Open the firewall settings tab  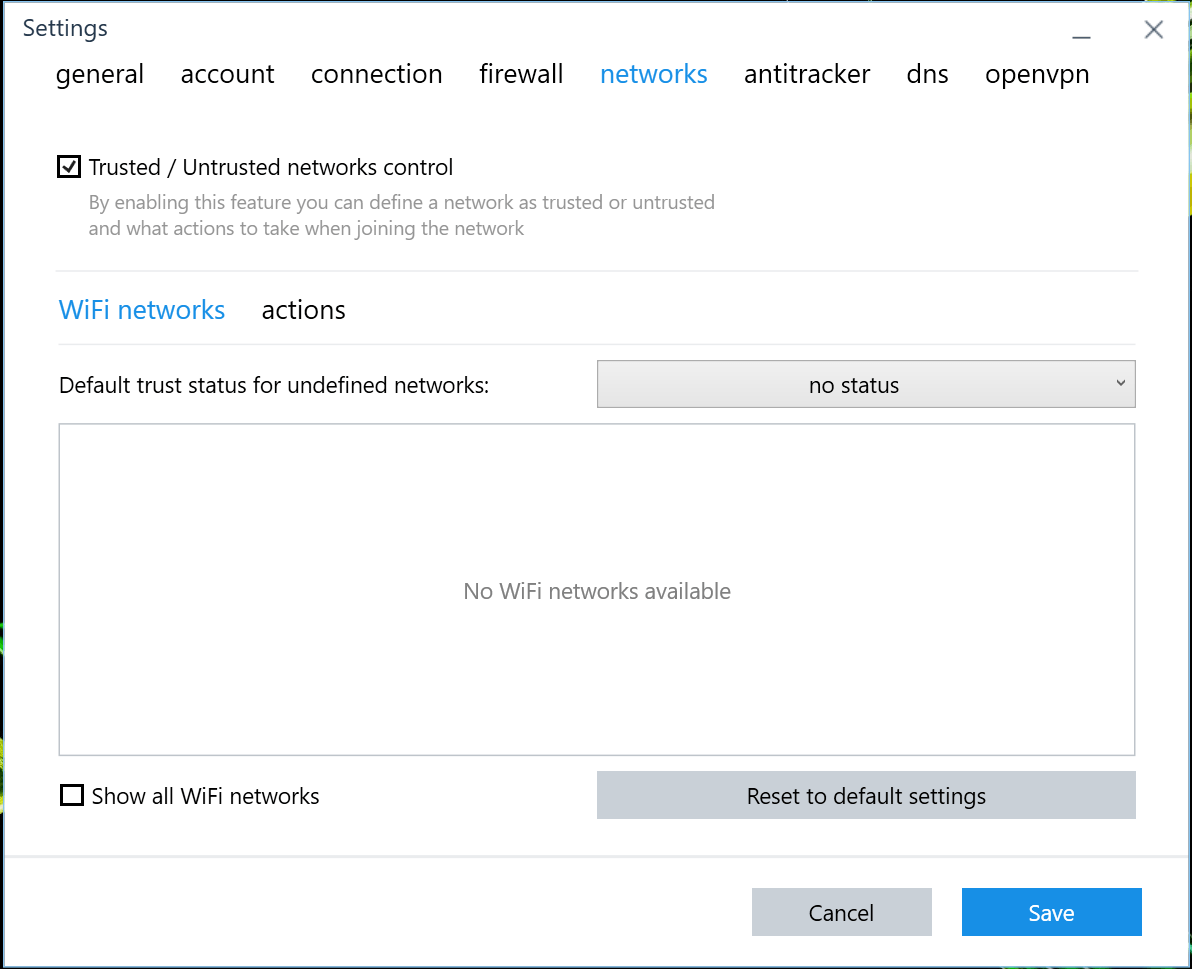click(521, 74)
